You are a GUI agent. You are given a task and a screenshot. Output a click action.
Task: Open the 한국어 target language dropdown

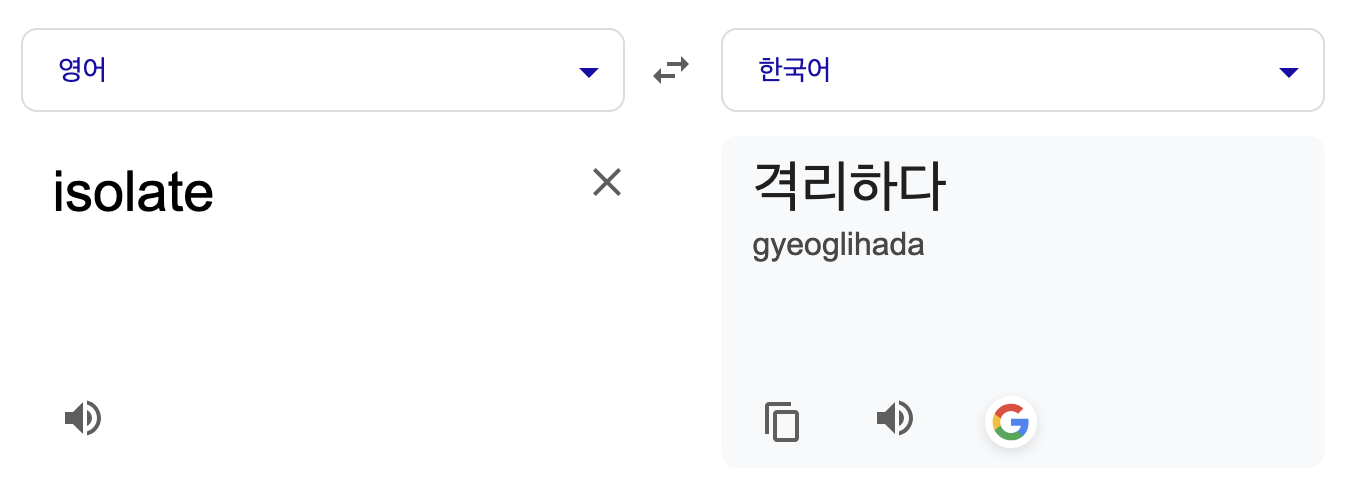pyautogui.click(x=1023, y=70)
